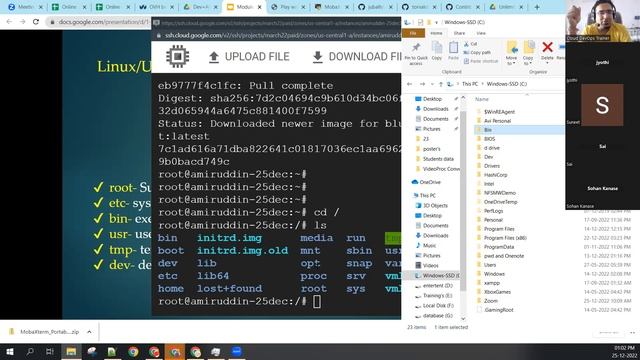Viewport: 640px width, 360px height.
Task: Click the Task View taskbar icon
Action: (50, 352)
